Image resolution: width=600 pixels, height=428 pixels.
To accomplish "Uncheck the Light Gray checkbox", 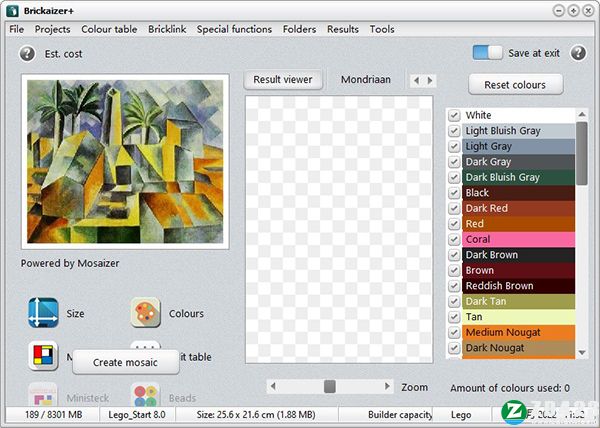I will [x=454, y=146].
